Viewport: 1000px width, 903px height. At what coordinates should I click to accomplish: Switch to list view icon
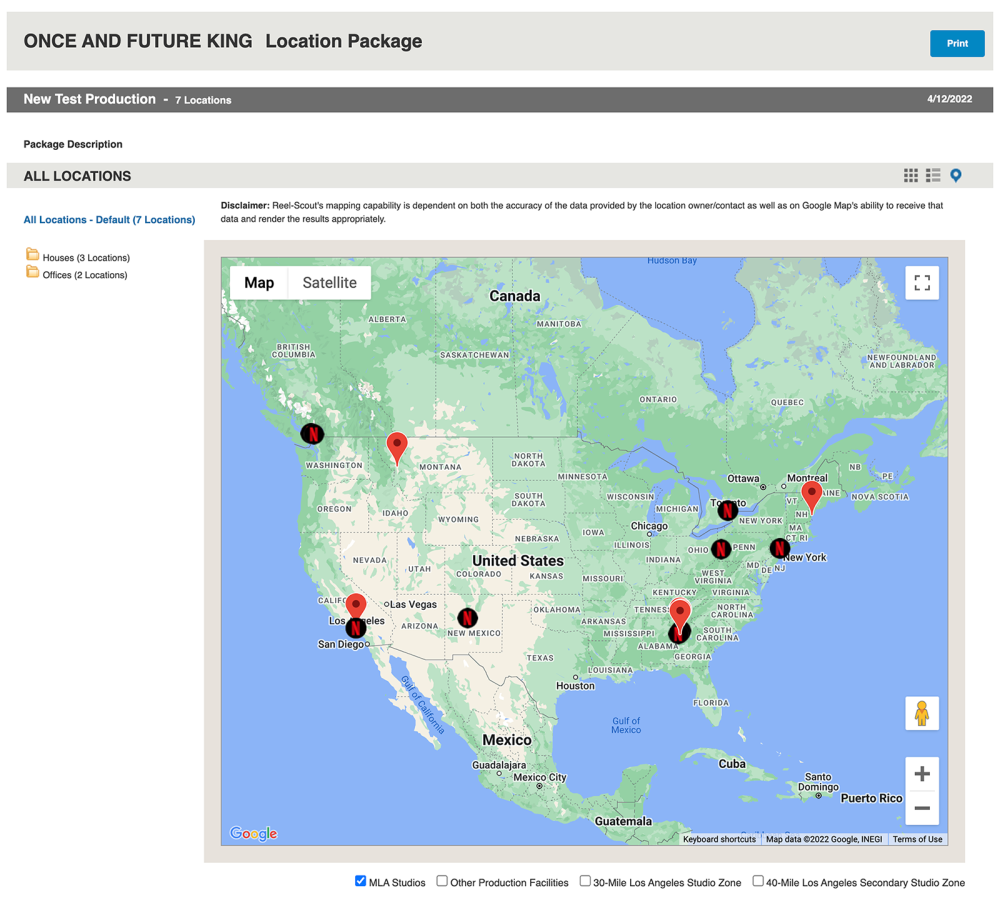pos(933,175)
